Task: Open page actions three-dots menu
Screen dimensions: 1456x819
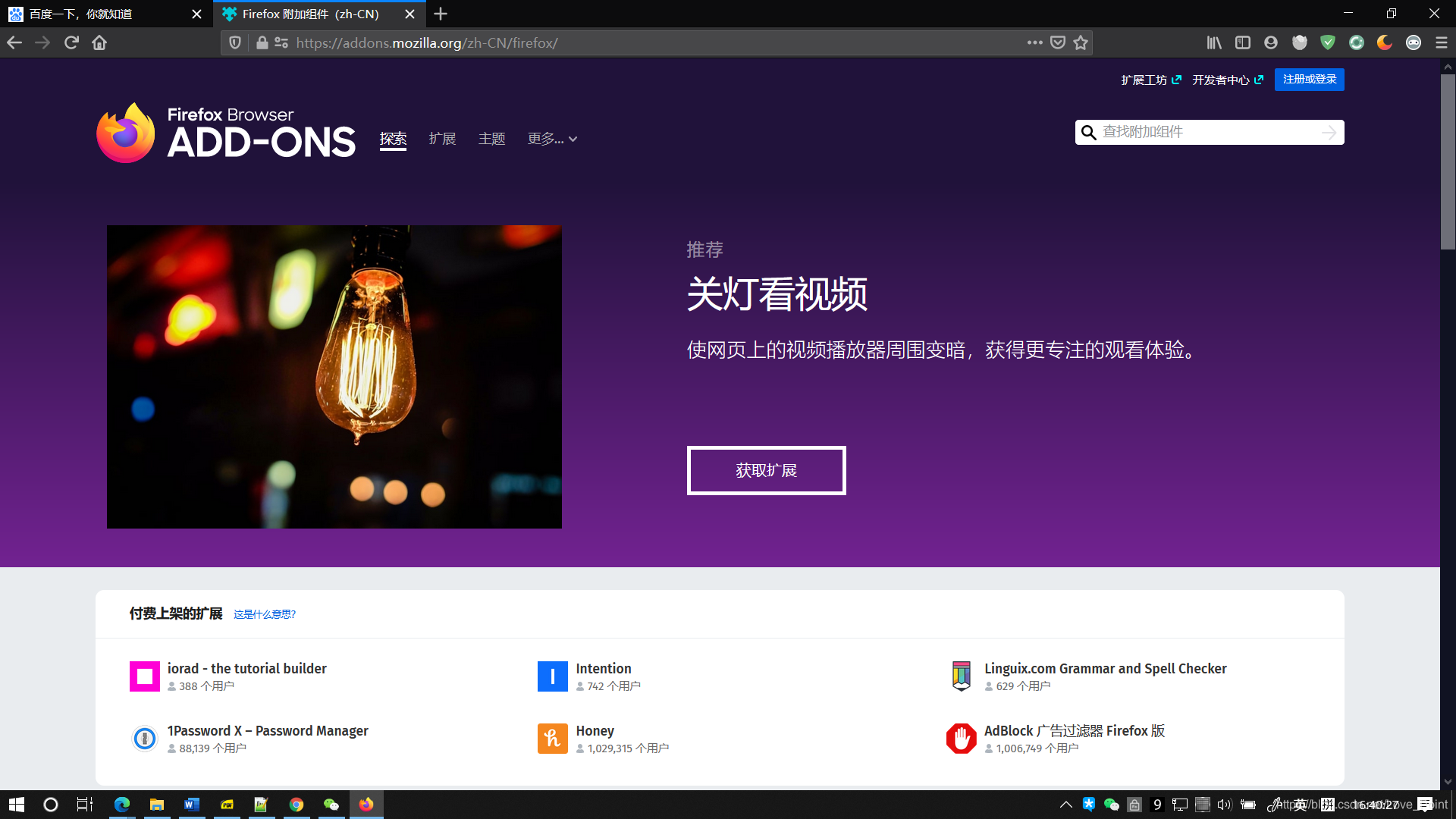Action: (x=1034, y=43)
